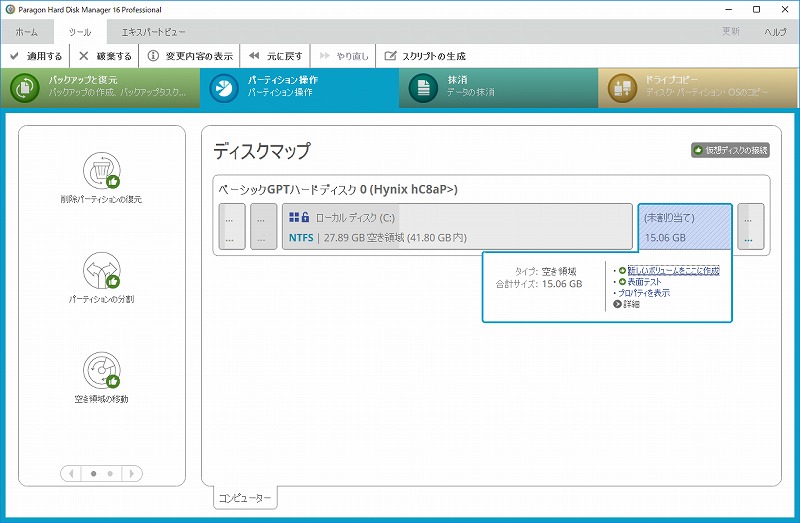
Task: Click 元に戻す undo button
Action: 276,56
